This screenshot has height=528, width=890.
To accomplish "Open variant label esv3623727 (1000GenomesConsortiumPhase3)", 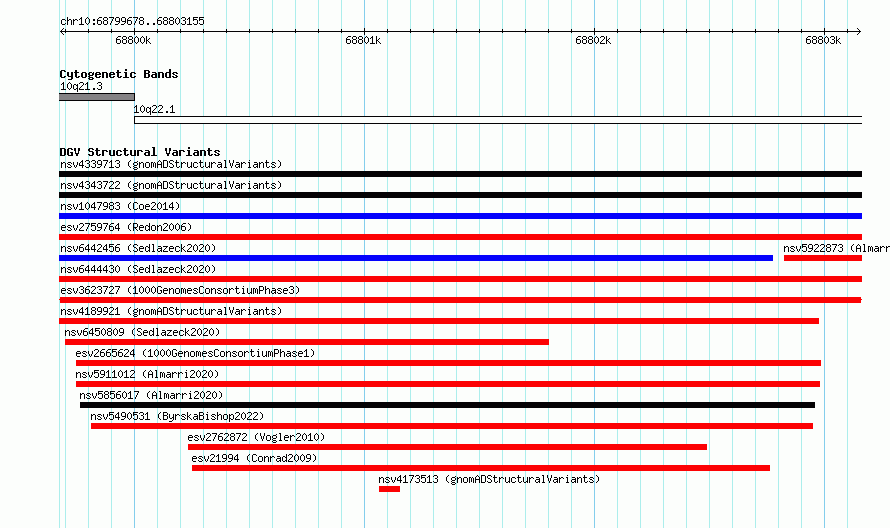I will [x=180, y=291].
